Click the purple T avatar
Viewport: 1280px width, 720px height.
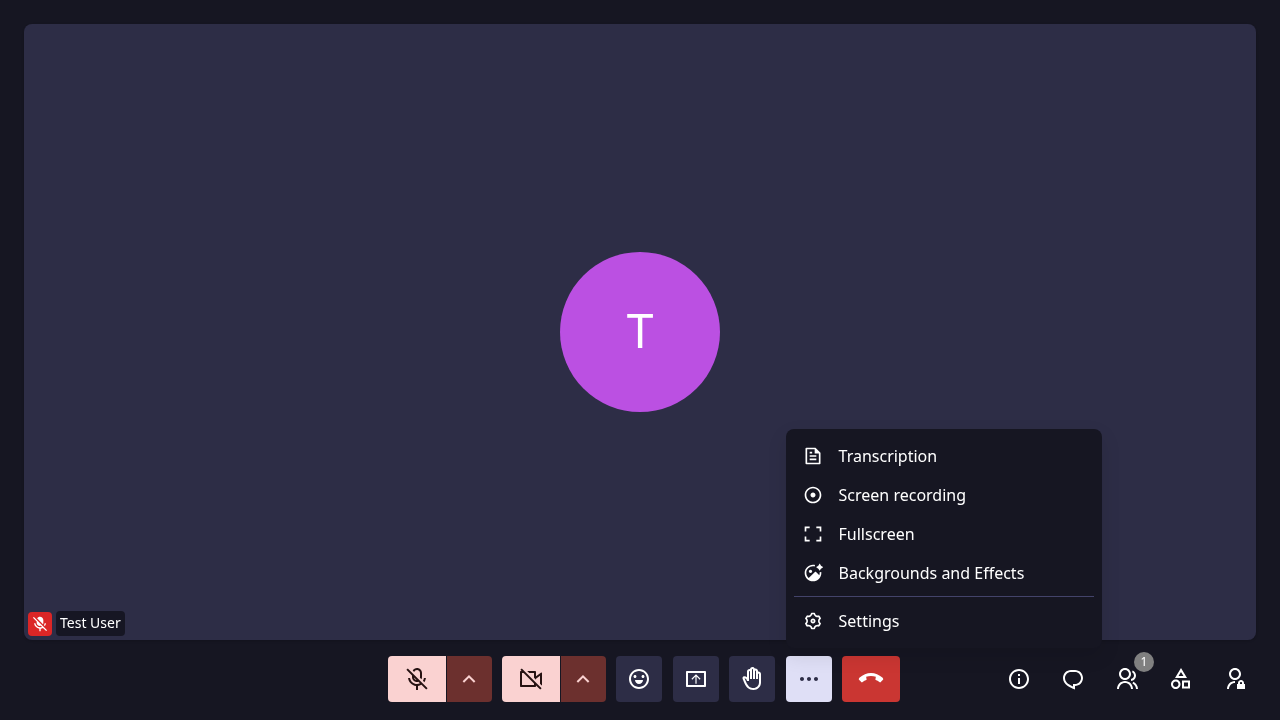[640, 332]
